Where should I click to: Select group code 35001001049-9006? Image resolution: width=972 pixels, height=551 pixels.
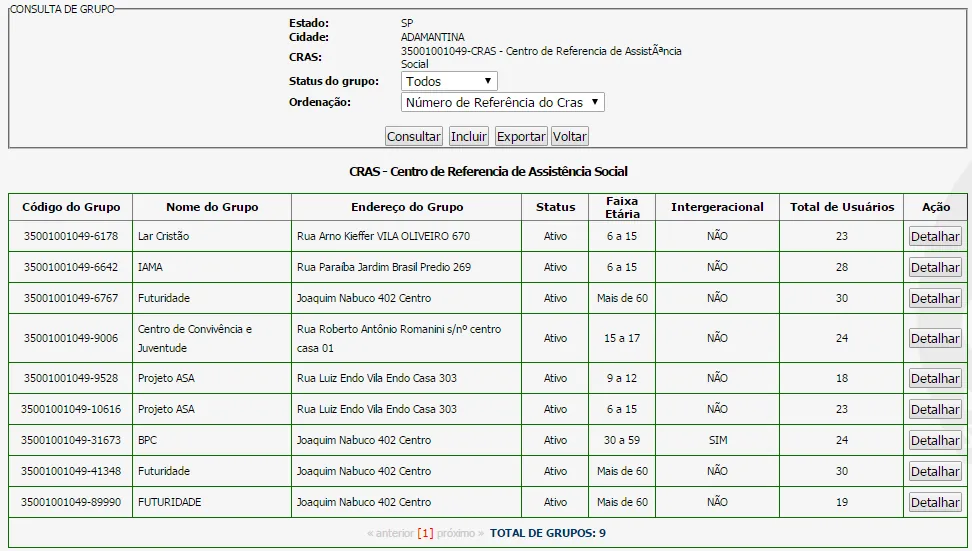(x=71, y=338)
